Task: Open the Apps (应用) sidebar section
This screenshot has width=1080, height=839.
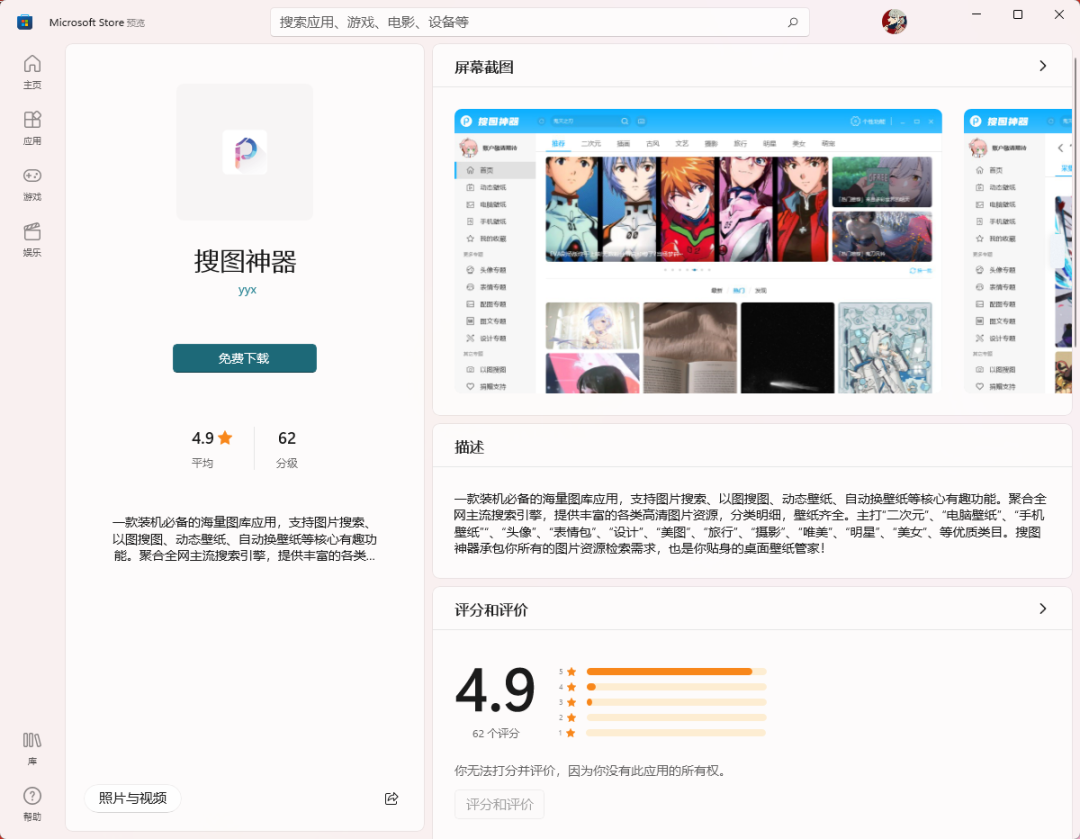Action: point(32,127)
